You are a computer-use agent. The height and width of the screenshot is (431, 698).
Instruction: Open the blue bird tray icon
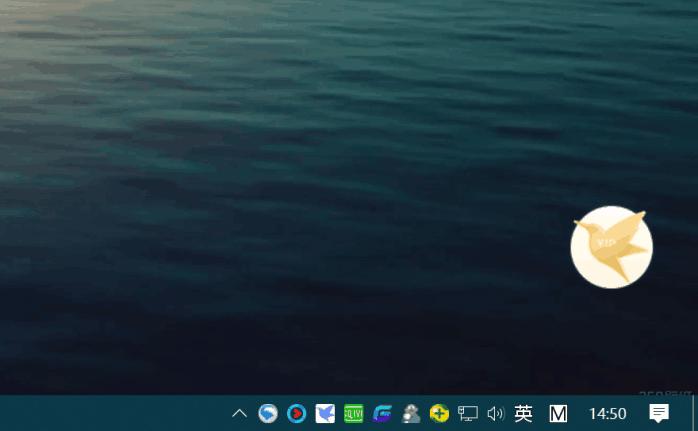pos(325,413)
